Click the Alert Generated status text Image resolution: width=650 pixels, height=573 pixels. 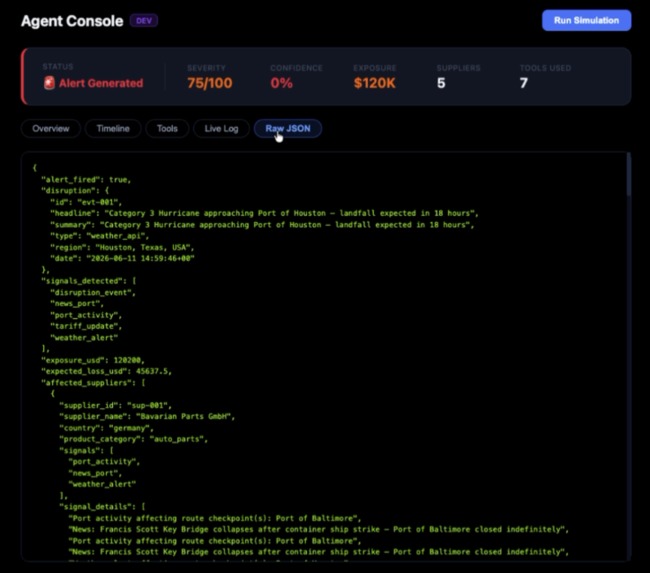101,83
